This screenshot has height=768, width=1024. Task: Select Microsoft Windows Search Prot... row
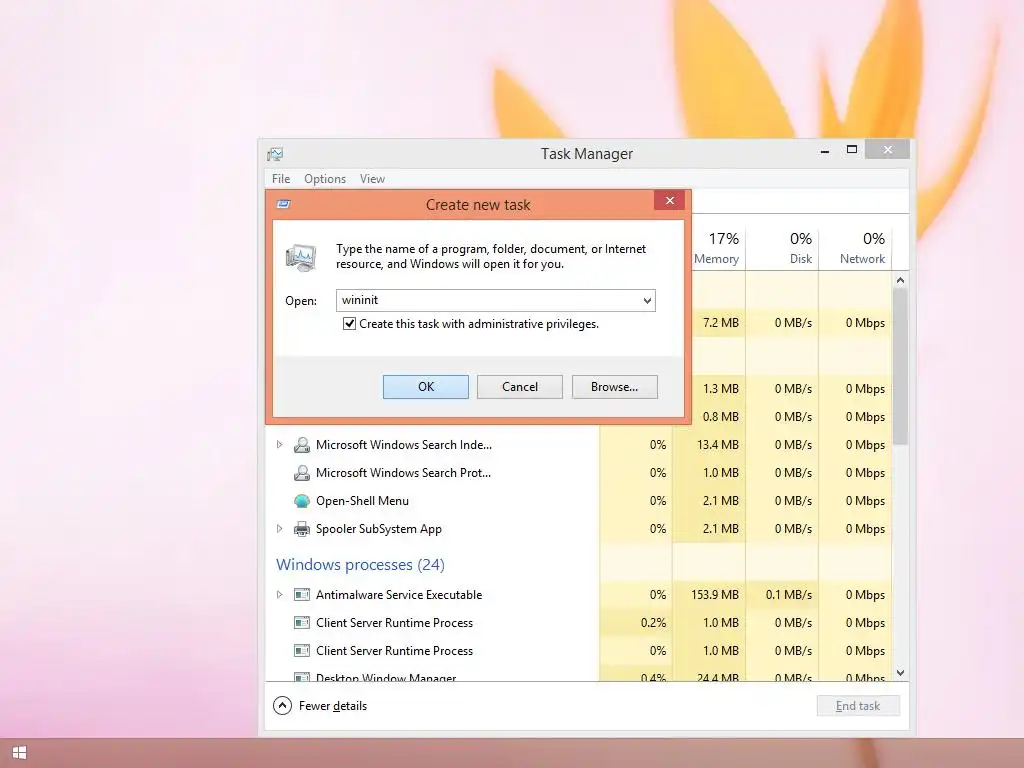click(578, 473)
